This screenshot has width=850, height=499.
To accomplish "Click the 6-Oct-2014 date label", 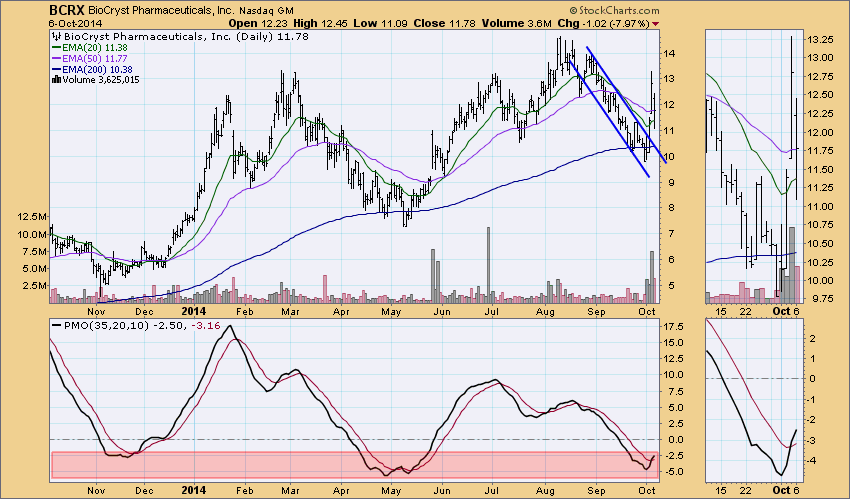I will pos(75,23).
